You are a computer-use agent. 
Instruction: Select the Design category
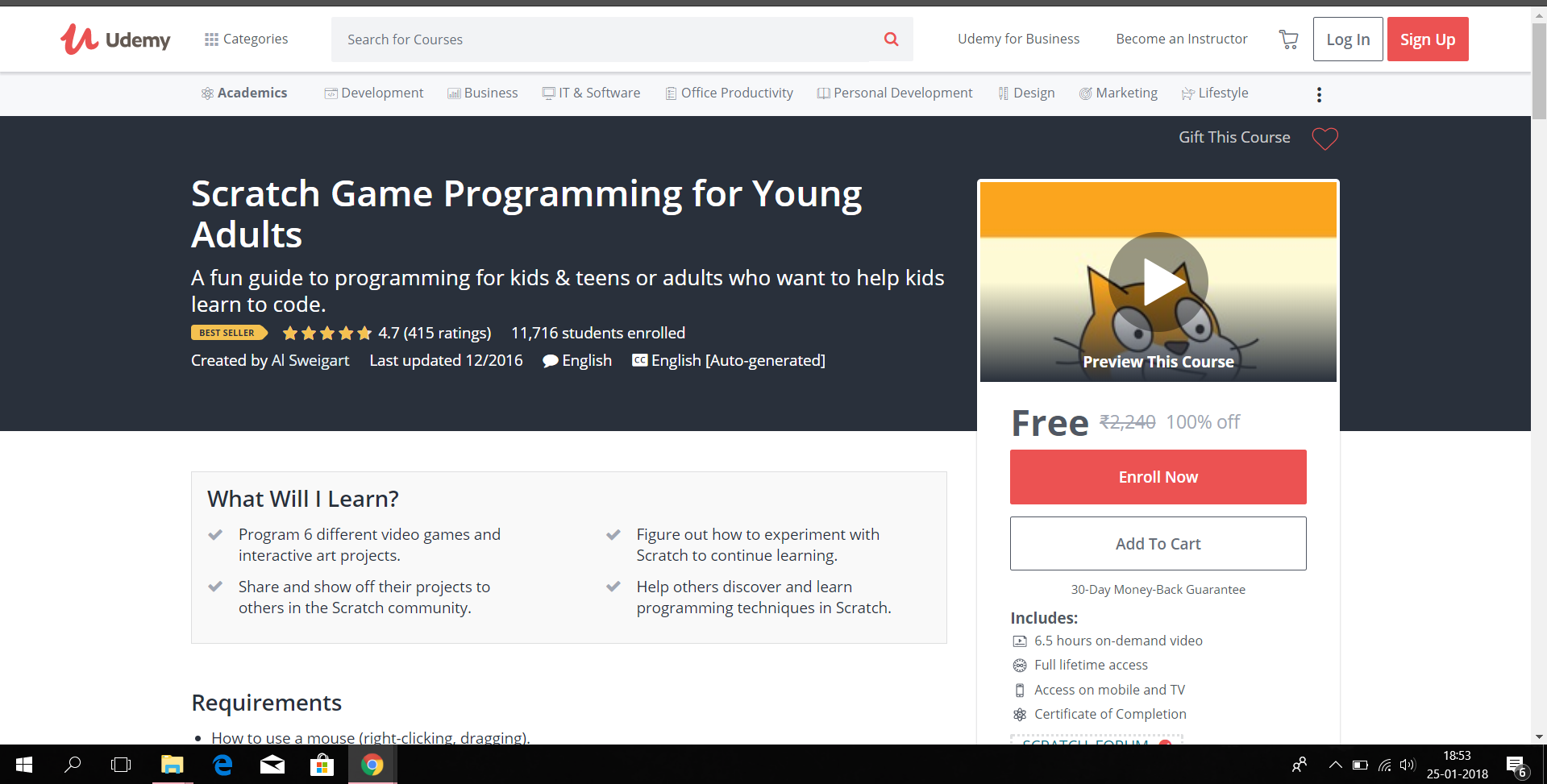click(1026, 93)
